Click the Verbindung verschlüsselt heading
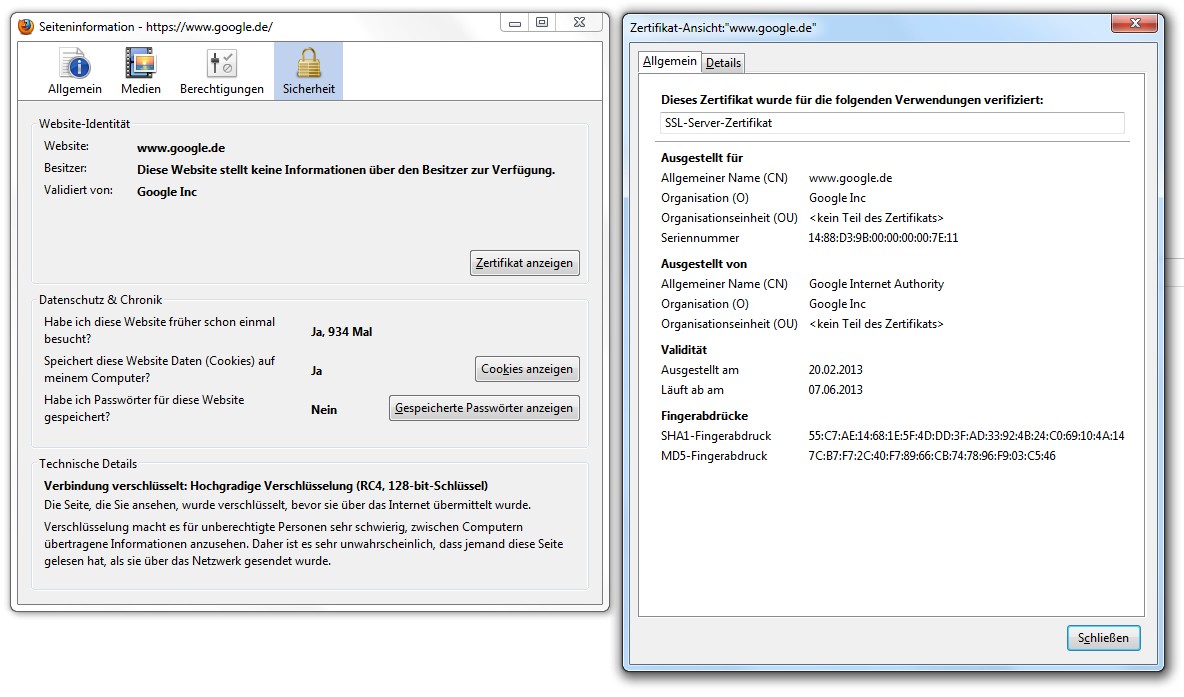 point(266,486)
